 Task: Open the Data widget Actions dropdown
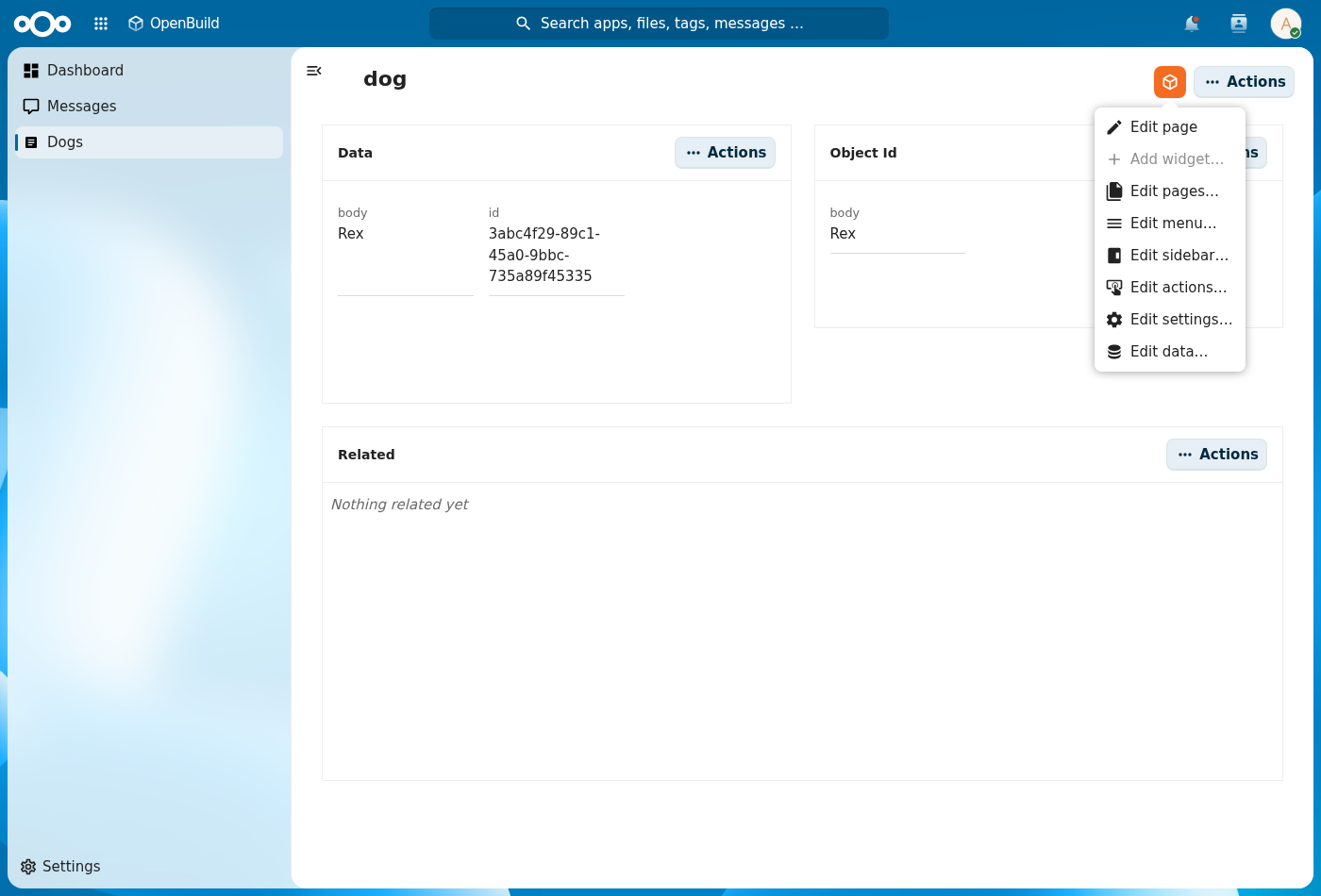(725, 153)
